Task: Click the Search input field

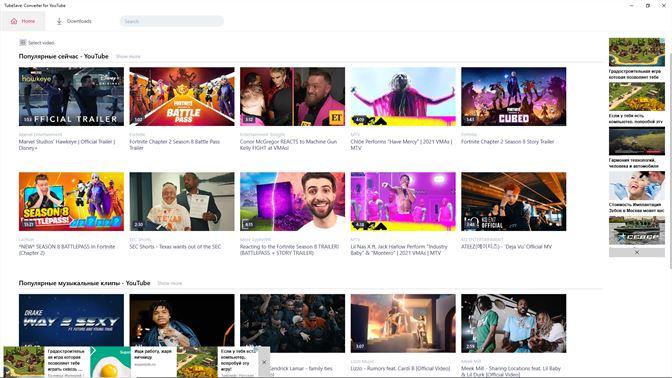Action: [x=171, y=21]
